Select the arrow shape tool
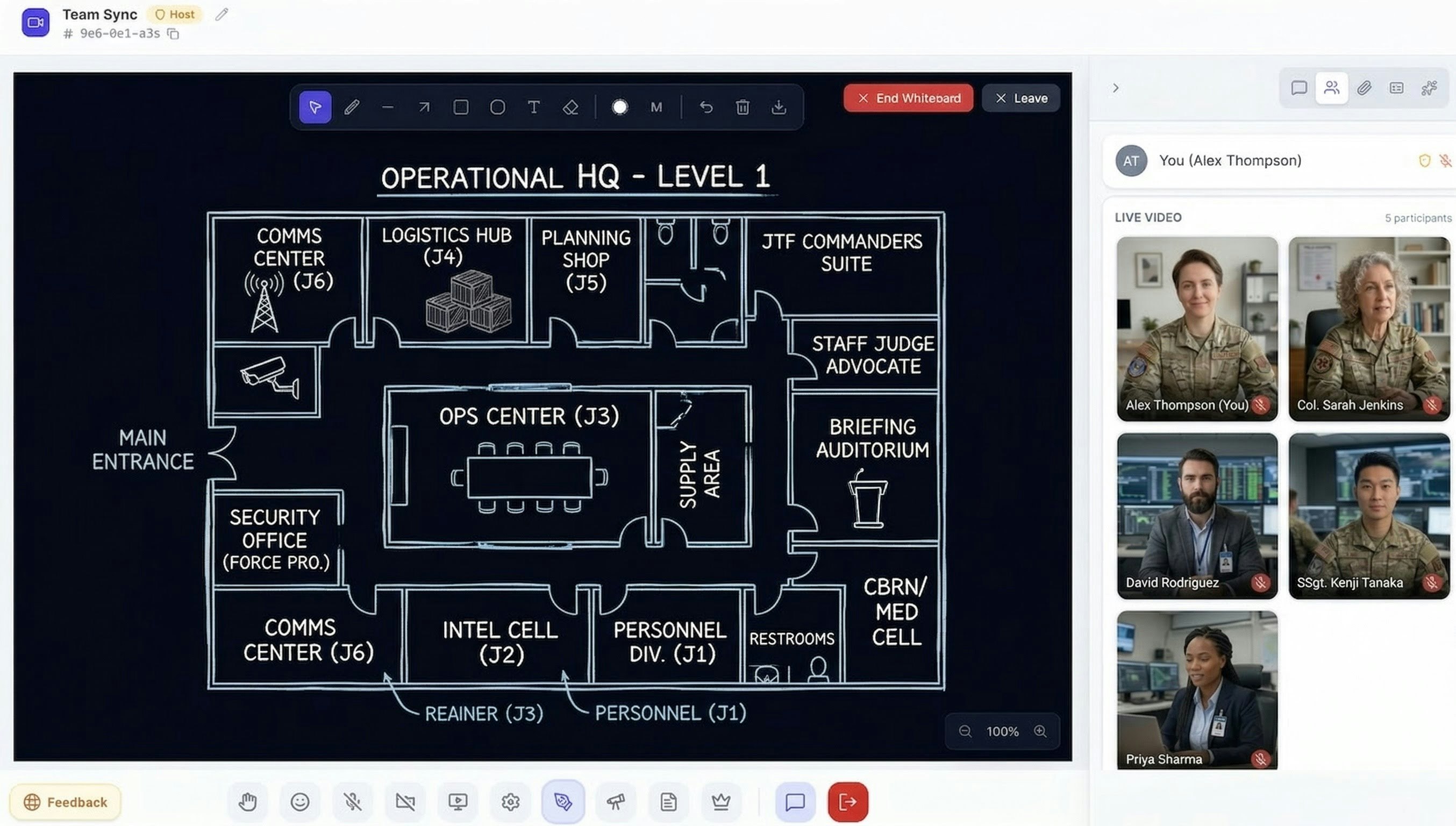 pyautogui.click(x=424, y=107)
